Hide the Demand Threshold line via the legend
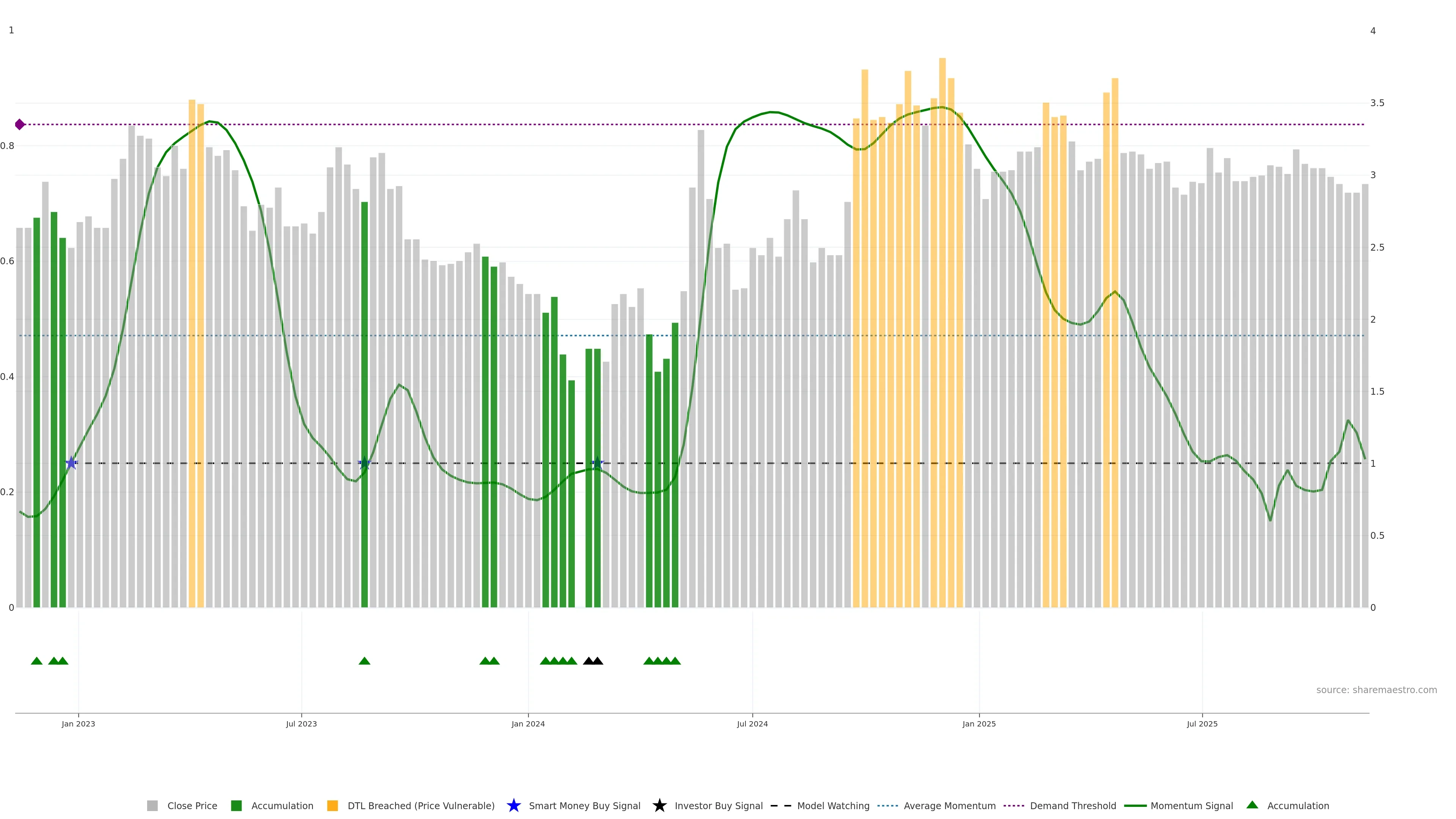The height and width of the screenshot is (819, 1456). point(1072,805)
